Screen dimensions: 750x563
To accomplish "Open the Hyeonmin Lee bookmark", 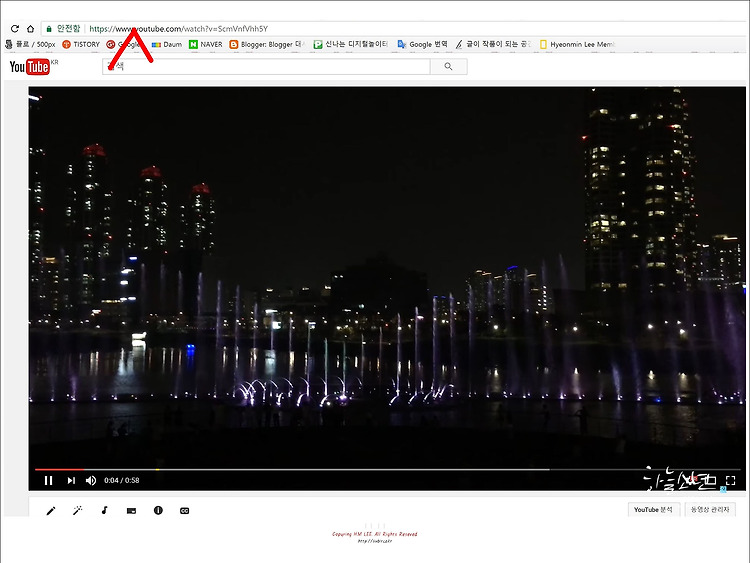I will (577, 44).
